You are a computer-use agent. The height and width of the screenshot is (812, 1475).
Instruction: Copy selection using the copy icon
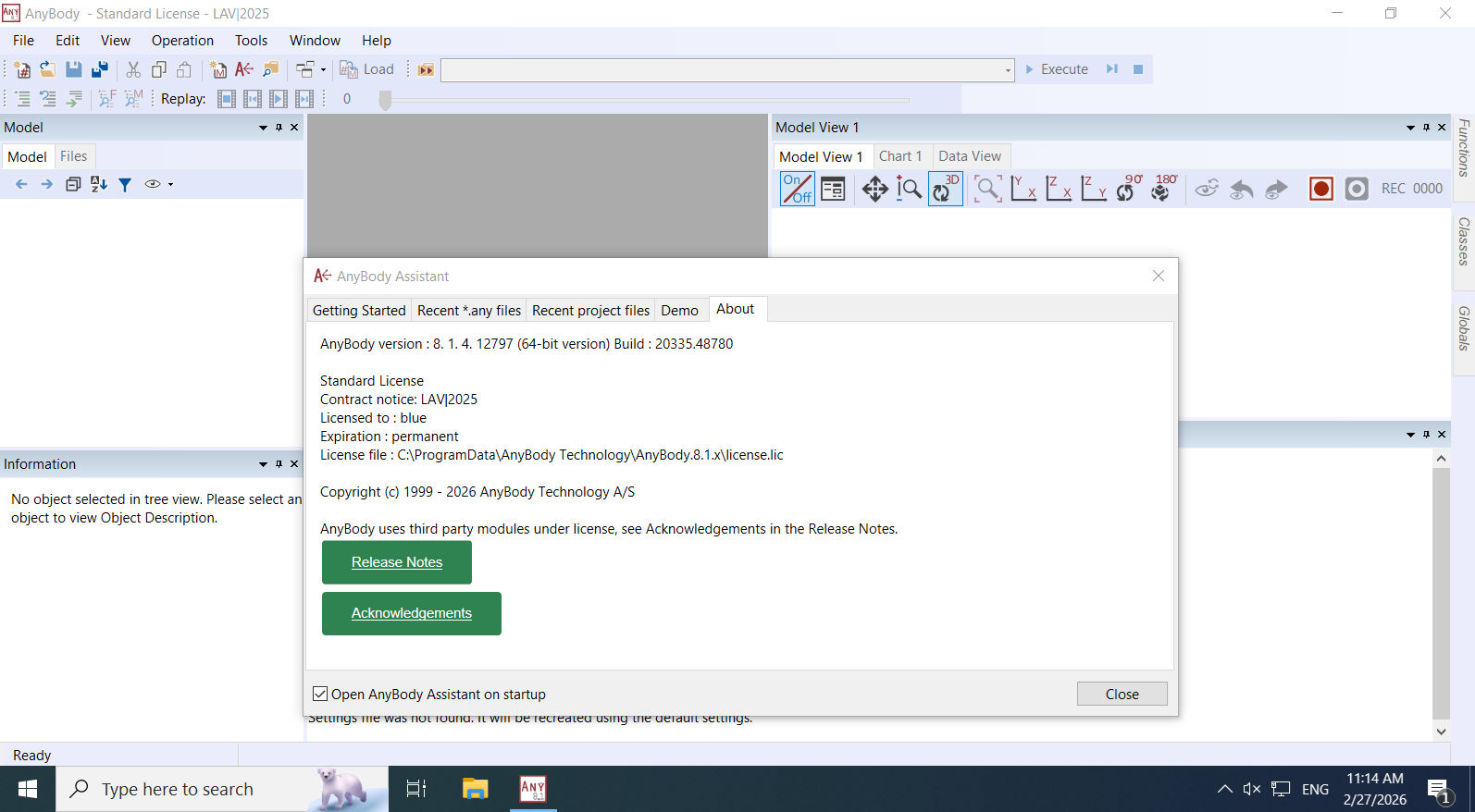click(159, 69)
